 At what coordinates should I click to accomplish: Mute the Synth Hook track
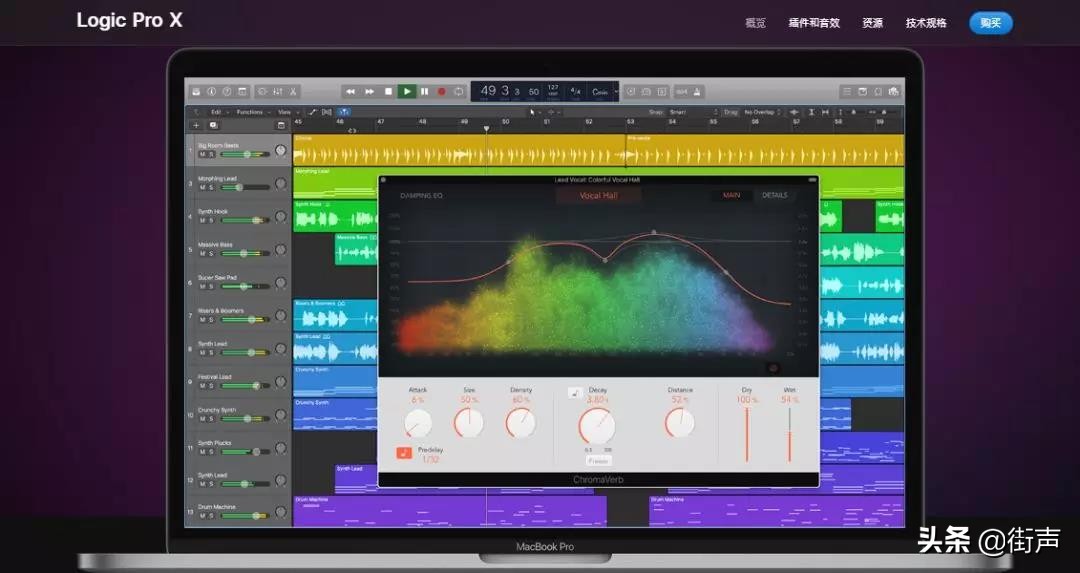pyautogui.click(x=202, y=220)
